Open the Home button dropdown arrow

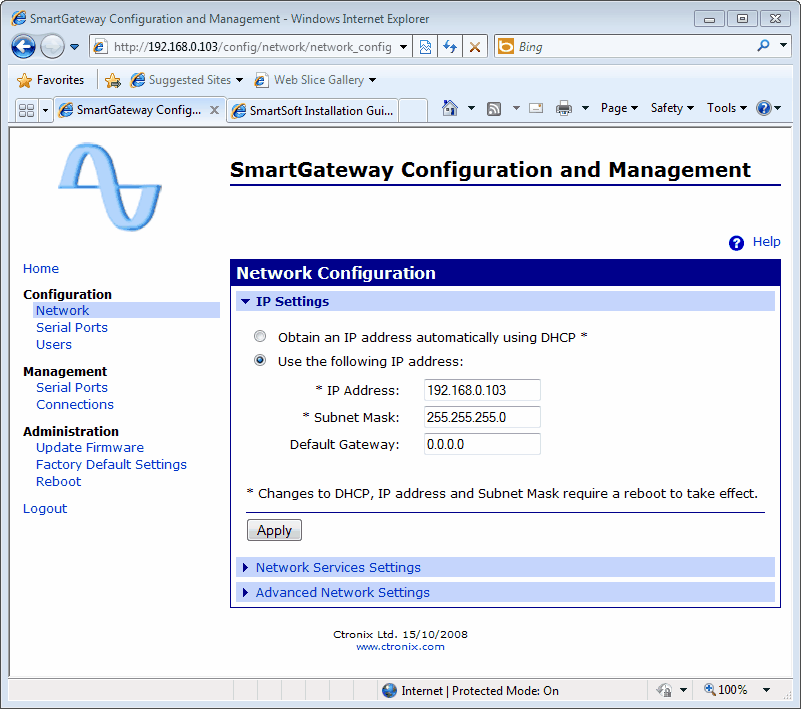[471, 108]
